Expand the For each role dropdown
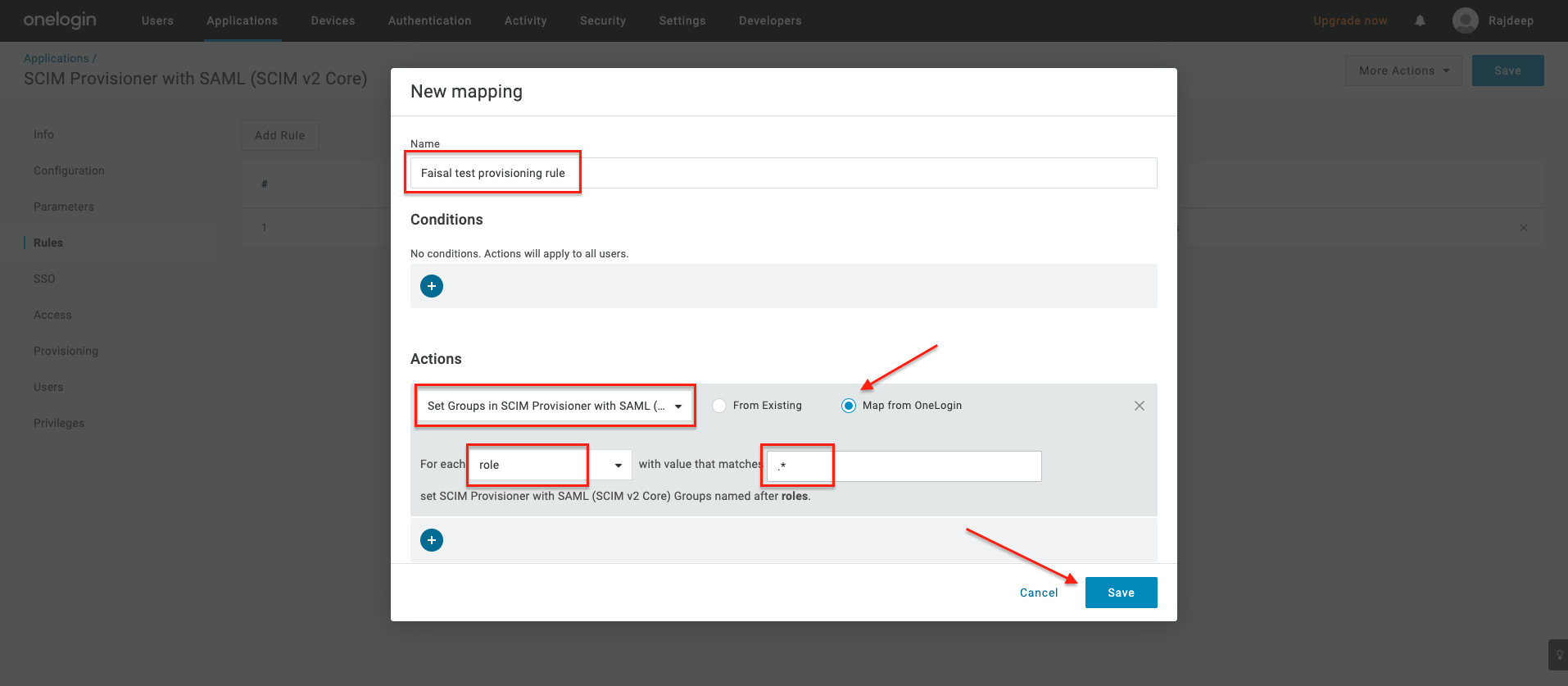The width and height of the screenshot is (1568, 686). pyautogui.click(x=618, y=465)
